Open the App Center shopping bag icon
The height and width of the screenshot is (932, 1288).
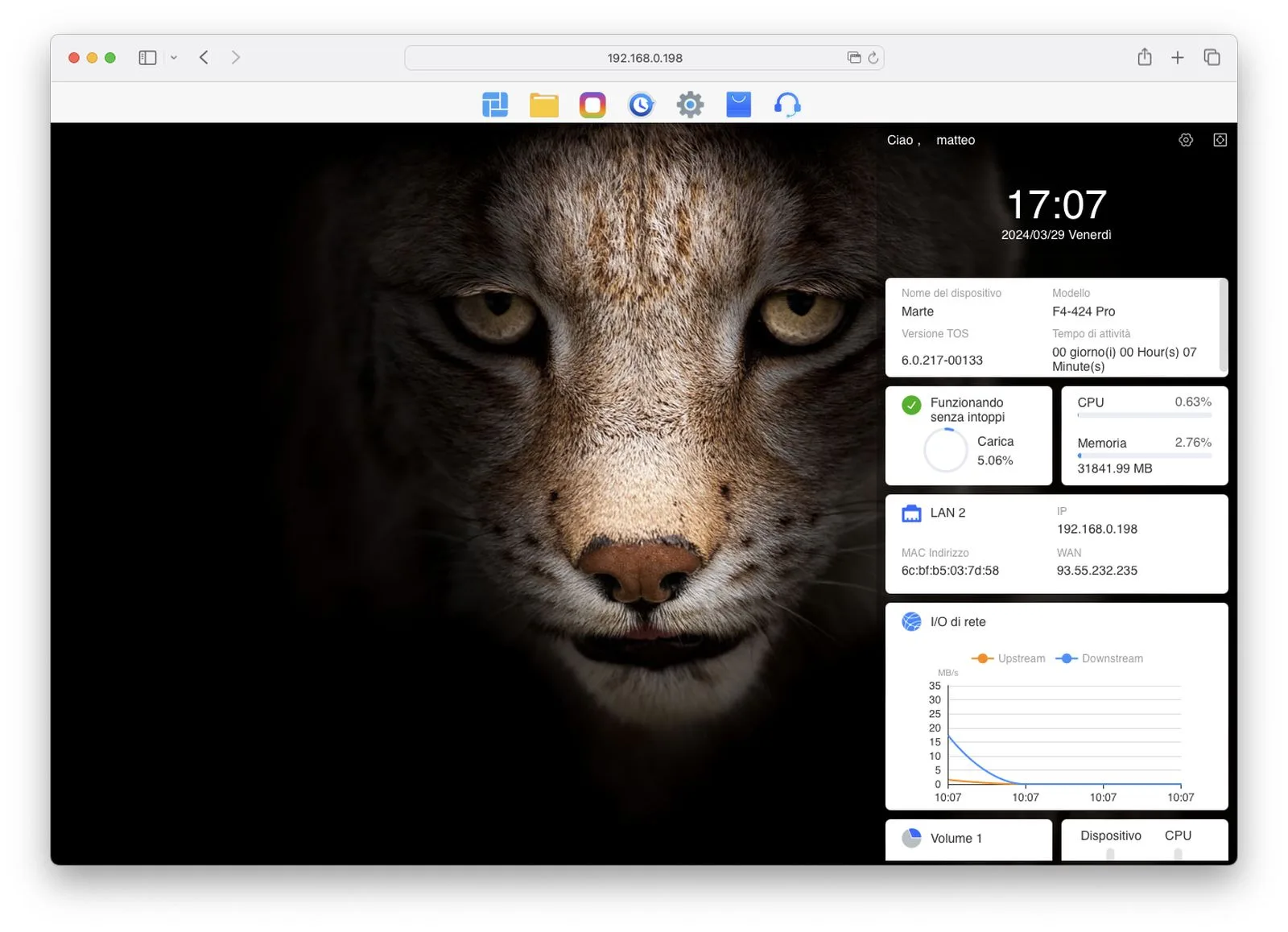[739, 105]
